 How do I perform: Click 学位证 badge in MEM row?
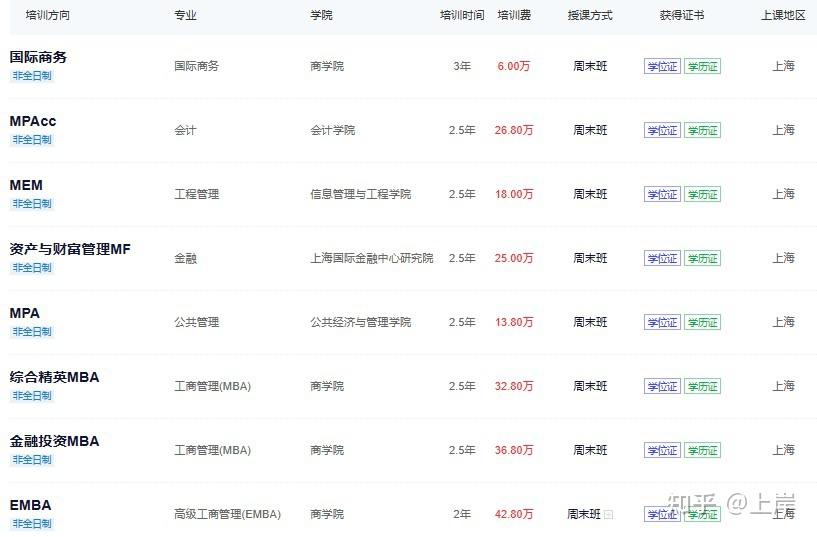point(662,194)
